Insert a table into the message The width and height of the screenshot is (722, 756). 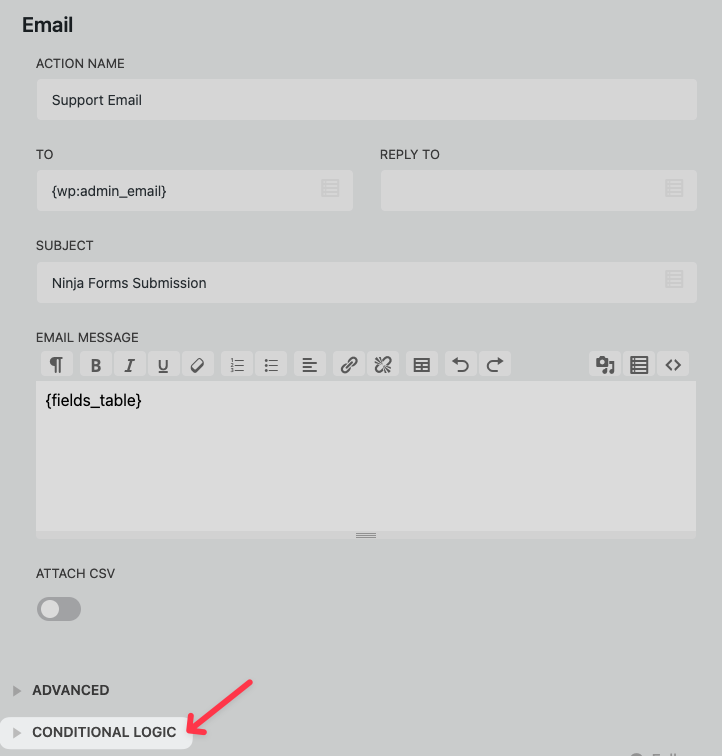click(422, 365)
